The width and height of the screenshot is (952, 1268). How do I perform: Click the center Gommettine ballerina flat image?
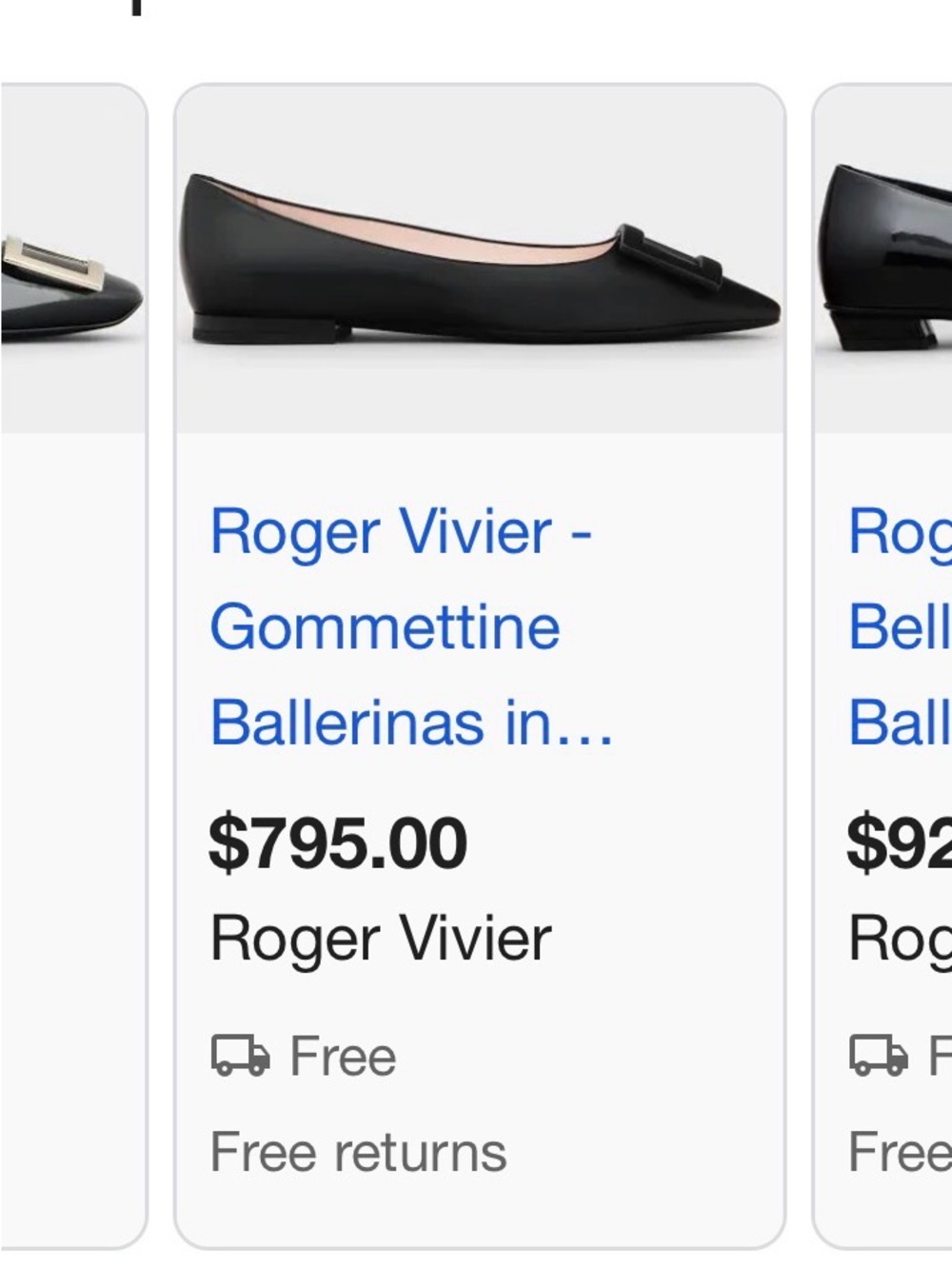(x=481, y=257)
